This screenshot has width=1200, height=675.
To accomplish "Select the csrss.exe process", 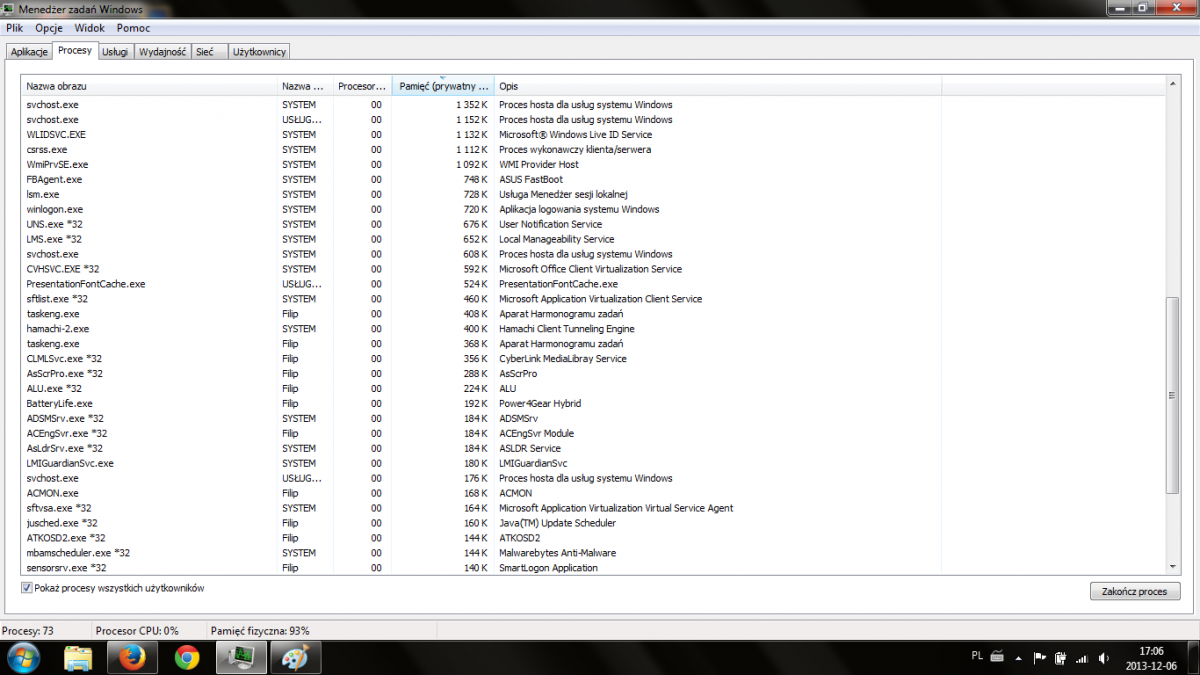I will [594, 149].
